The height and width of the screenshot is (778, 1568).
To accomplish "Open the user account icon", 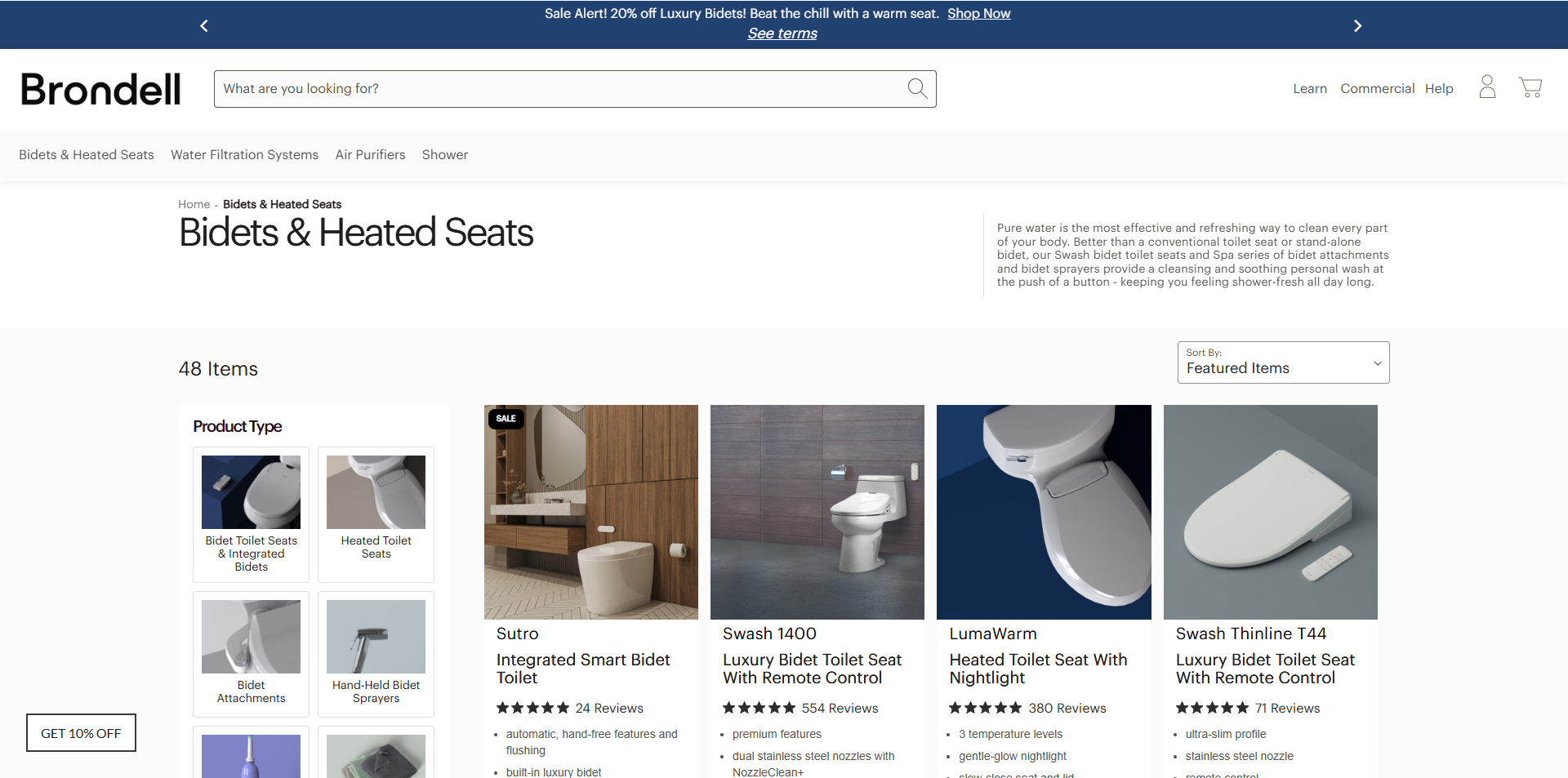I will click(1487, 87).
